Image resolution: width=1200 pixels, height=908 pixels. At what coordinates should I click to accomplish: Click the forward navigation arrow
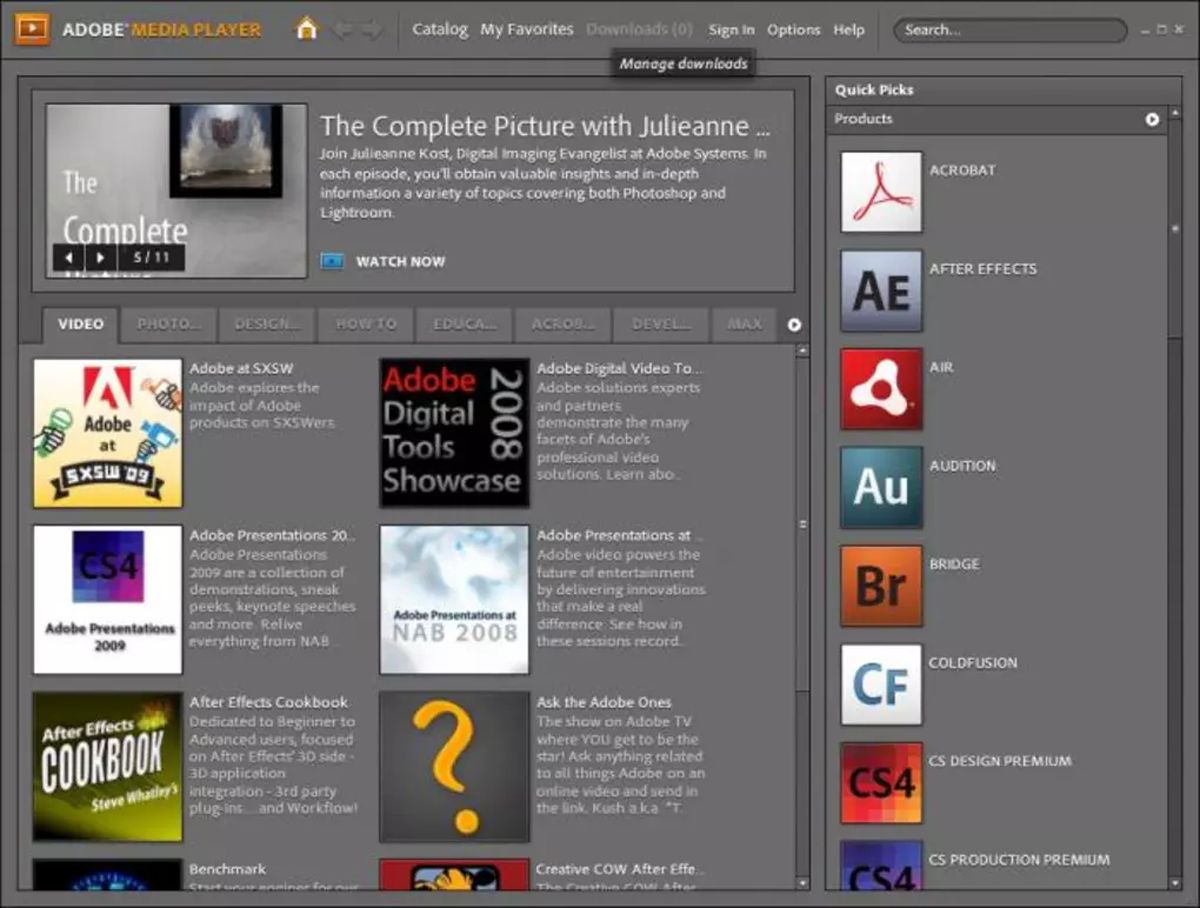(x=372, y=30)
